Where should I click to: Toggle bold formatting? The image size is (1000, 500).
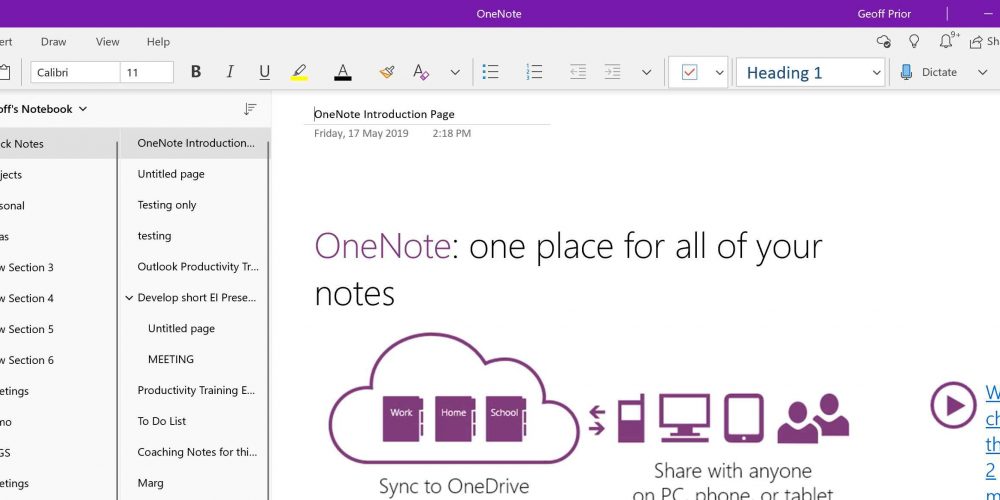[196, 72]
